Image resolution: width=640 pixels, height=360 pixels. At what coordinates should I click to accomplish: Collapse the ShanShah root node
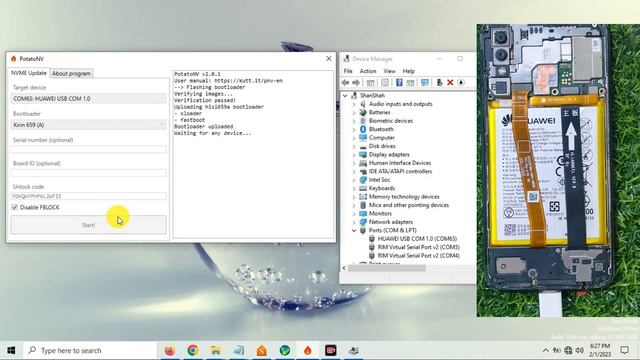(345, 96)
